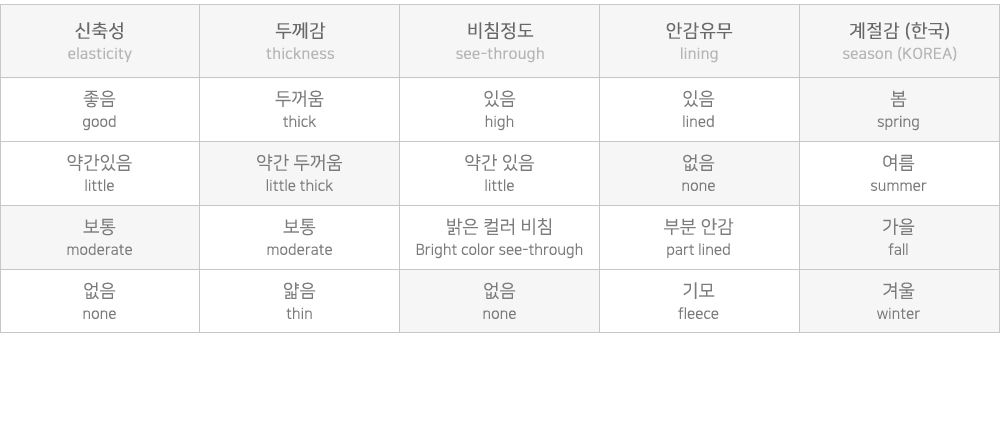Screen dimensions: 1000x433
Task: Click the 약간 두꺼움 little thick cell
Action: point(299,173)
